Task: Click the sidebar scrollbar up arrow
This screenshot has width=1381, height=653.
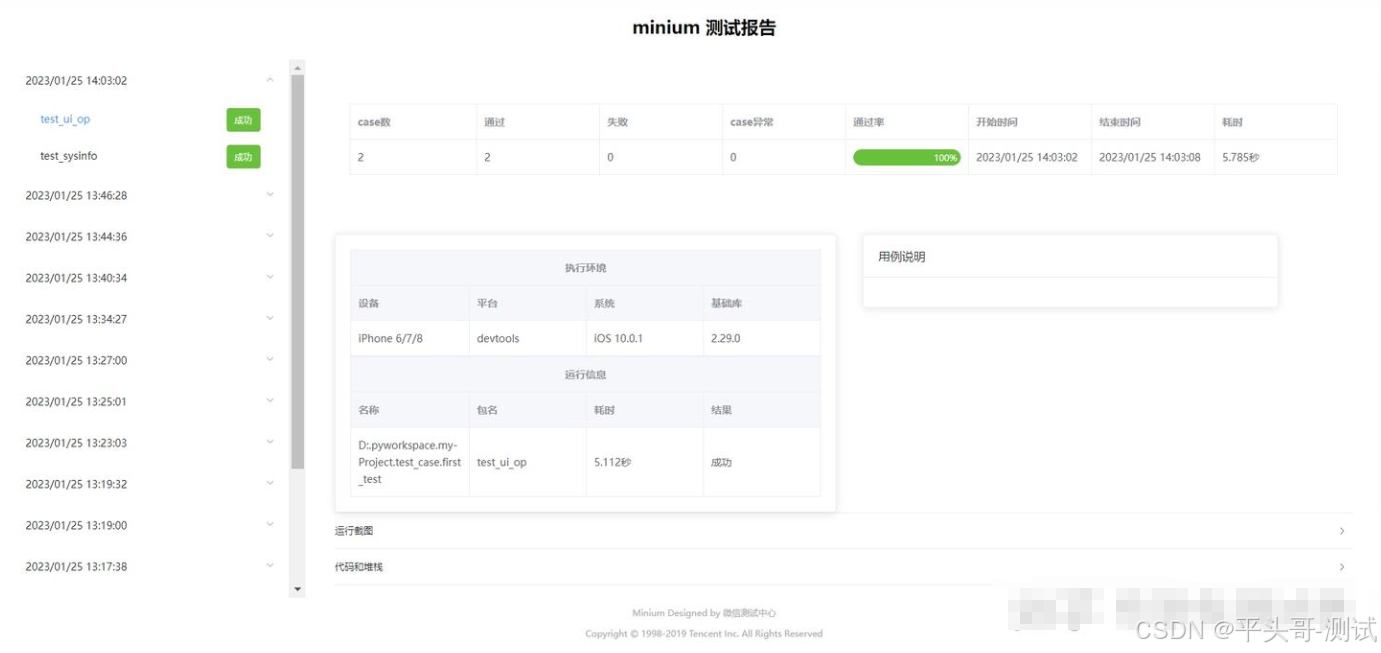Action: (297, 67)
